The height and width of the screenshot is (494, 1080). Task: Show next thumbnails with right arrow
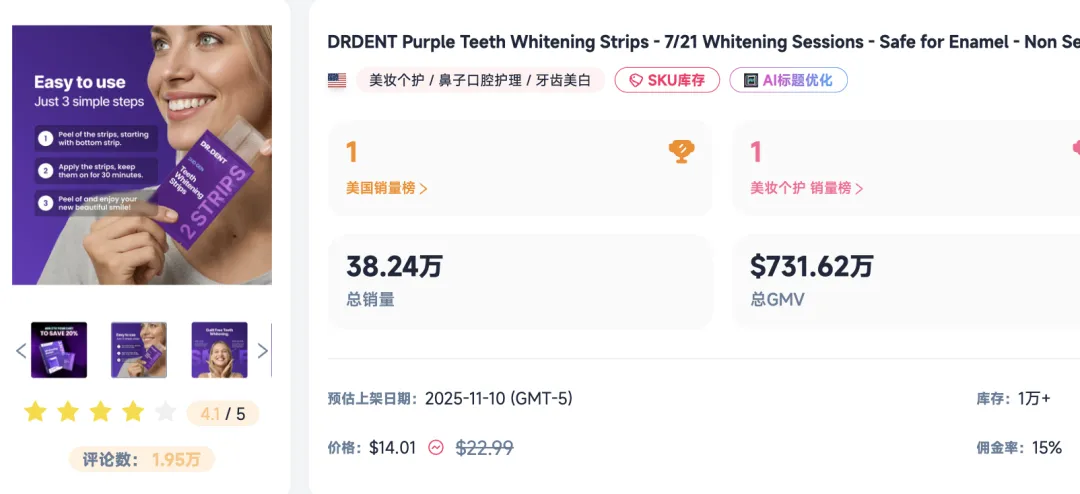263,350
